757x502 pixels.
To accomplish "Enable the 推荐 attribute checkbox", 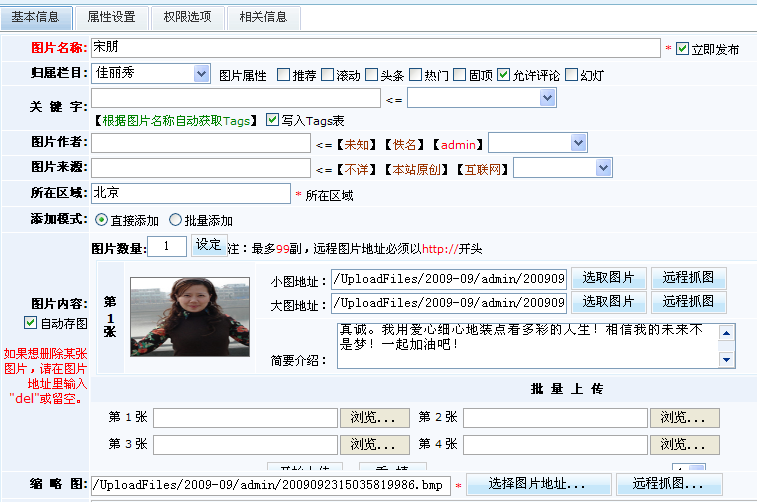I will coord(283,75).
